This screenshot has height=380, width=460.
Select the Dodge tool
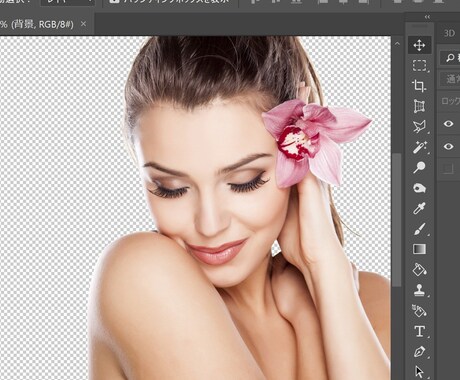[419, 167]
